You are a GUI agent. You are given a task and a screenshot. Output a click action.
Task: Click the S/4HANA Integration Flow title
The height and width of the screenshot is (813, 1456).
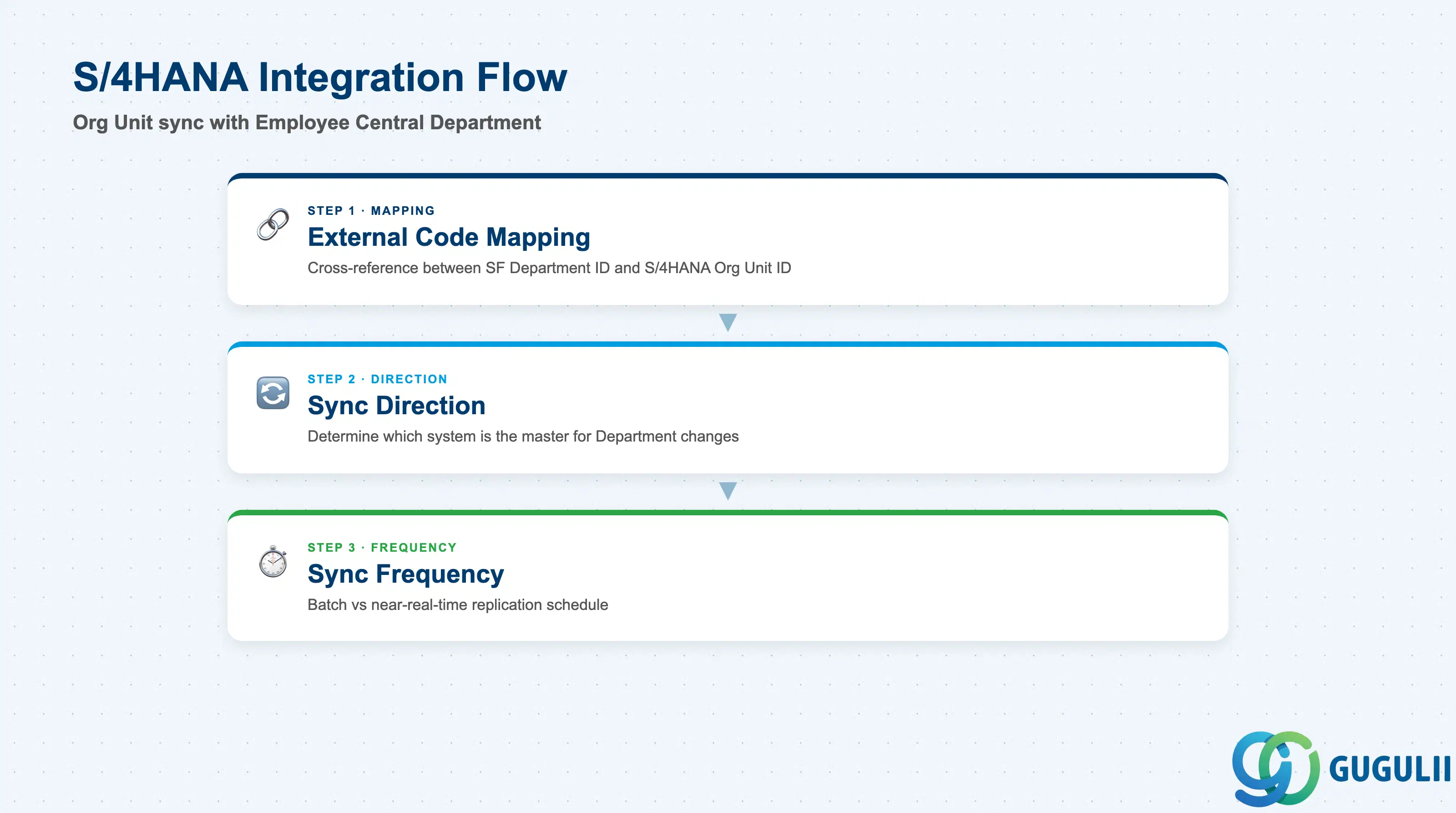coord(320,77)
